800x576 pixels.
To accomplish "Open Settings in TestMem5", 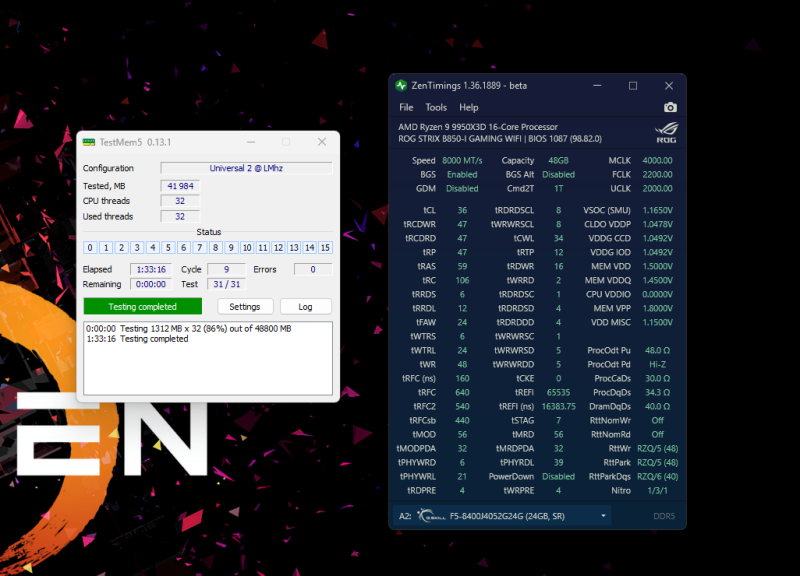I will (x=245, y=307).
